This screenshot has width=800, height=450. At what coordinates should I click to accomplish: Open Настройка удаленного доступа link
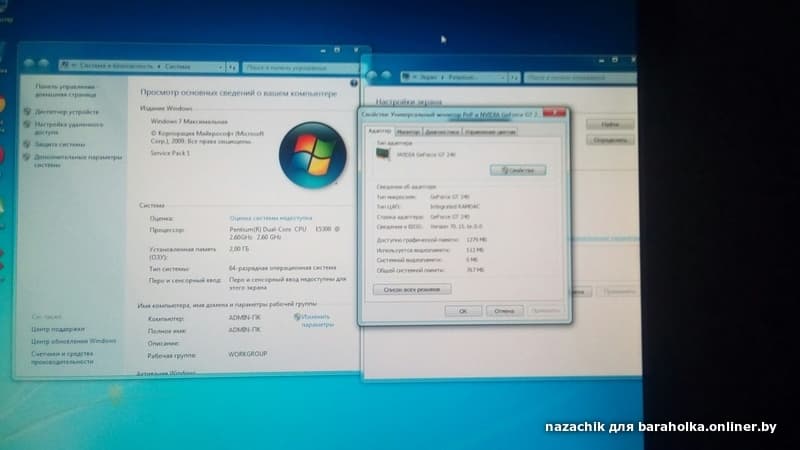pos(68,128)
